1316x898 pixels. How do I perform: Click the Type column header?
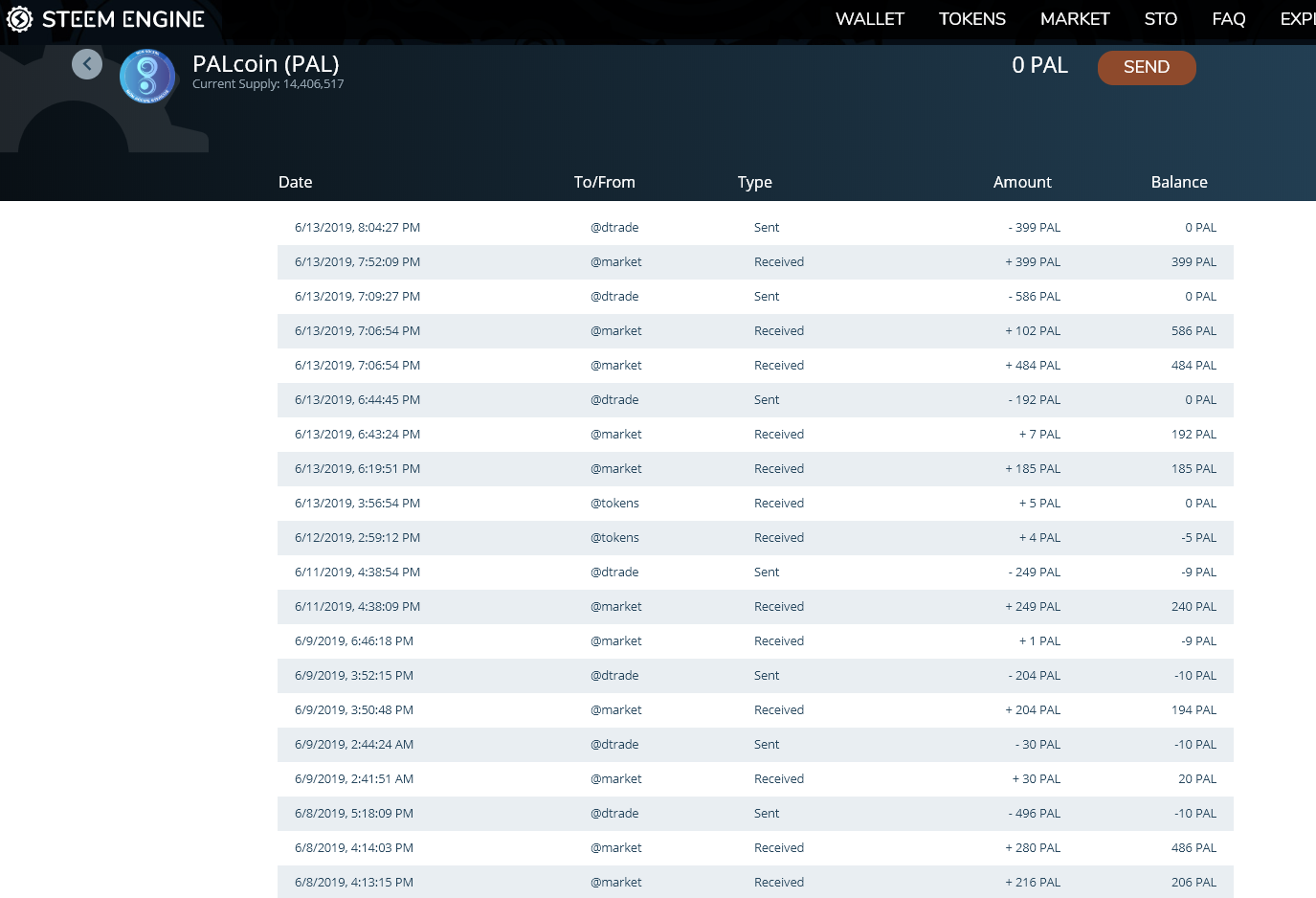pos(755,182)
